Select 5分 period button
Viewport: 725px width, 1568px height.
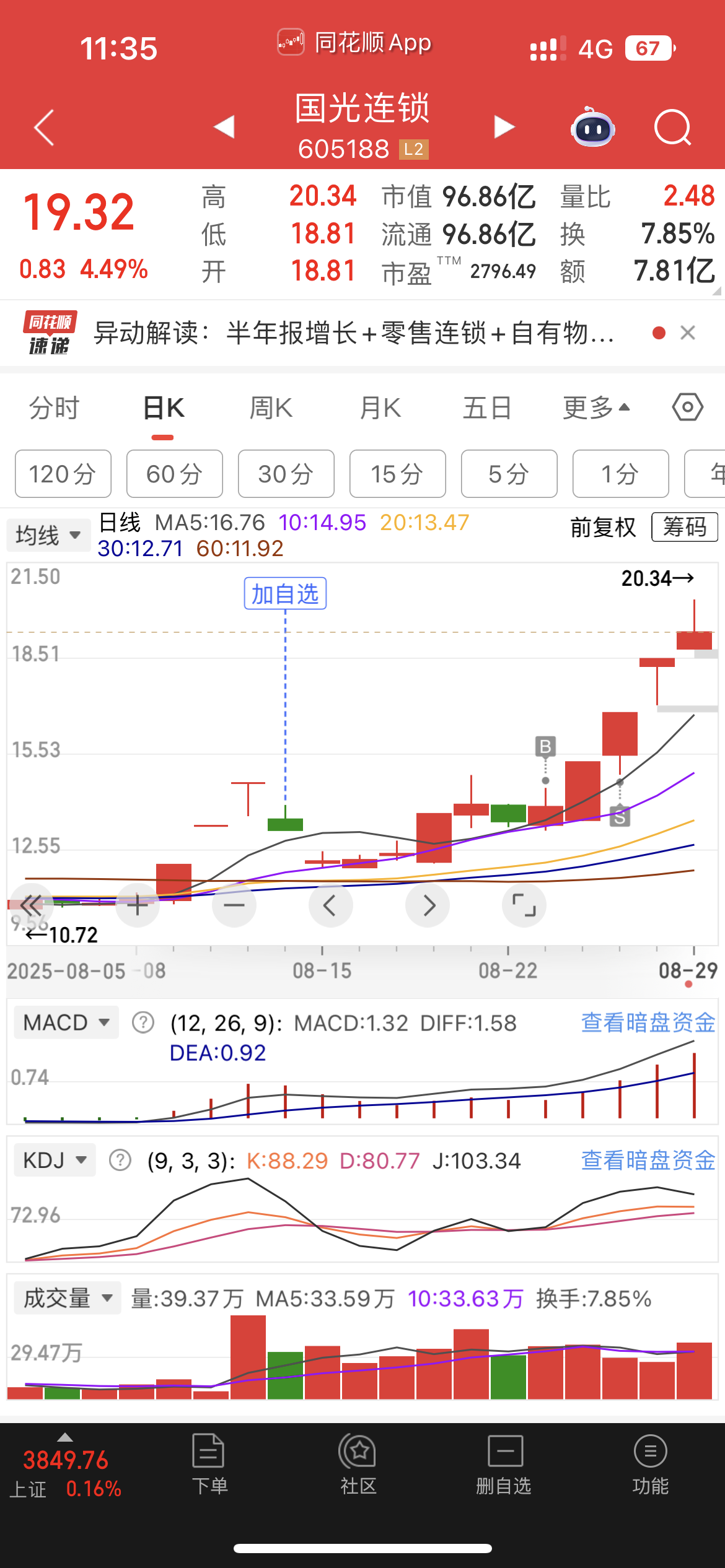click(x=509, y=474)
